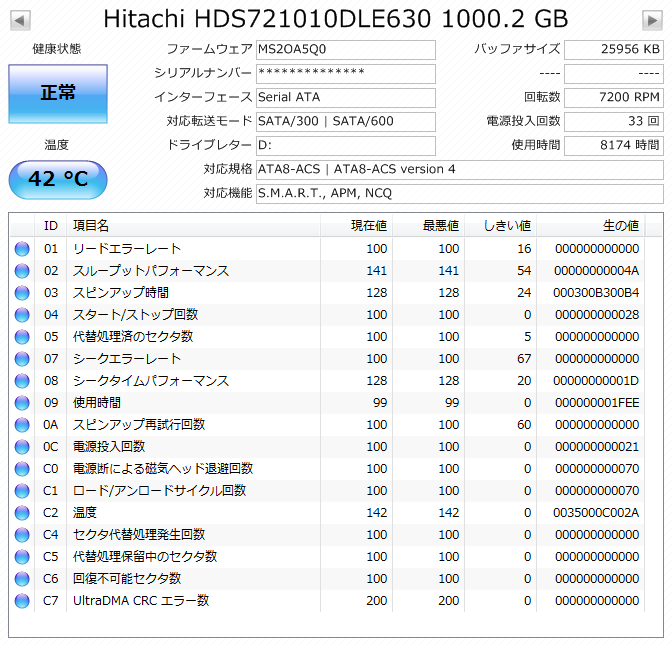Go to previous disk with left arrow

coord(20,20)
